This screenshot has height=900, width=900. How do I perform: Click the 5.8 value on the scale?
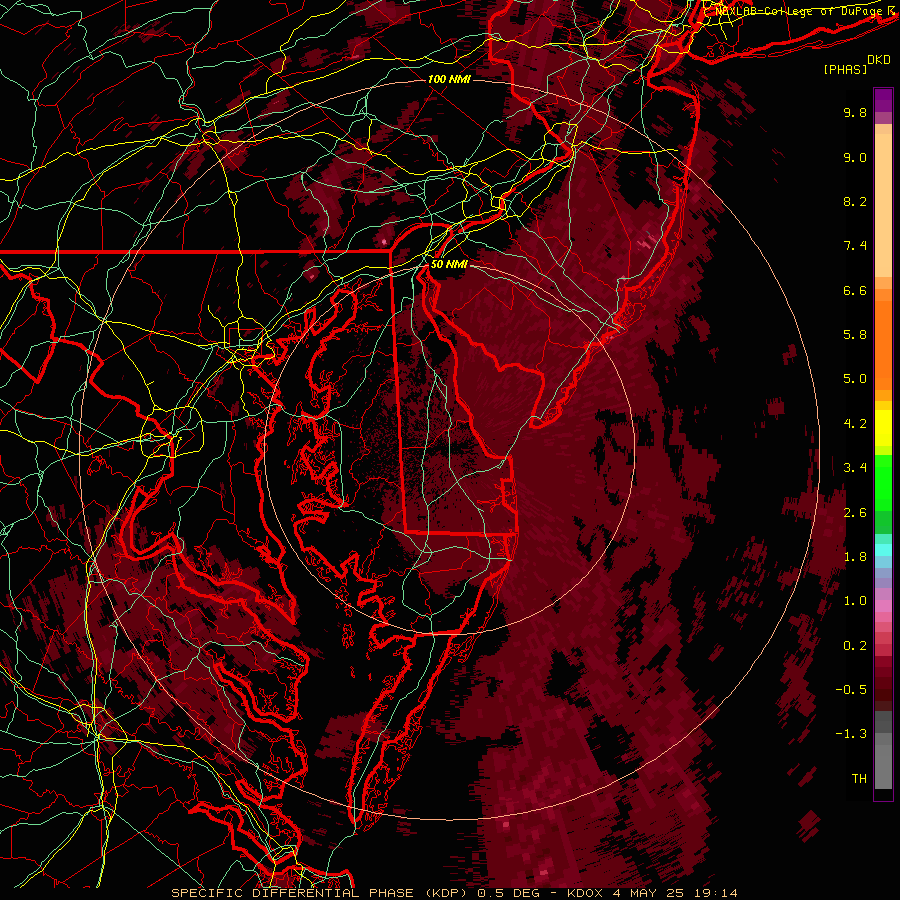point(855,335)
